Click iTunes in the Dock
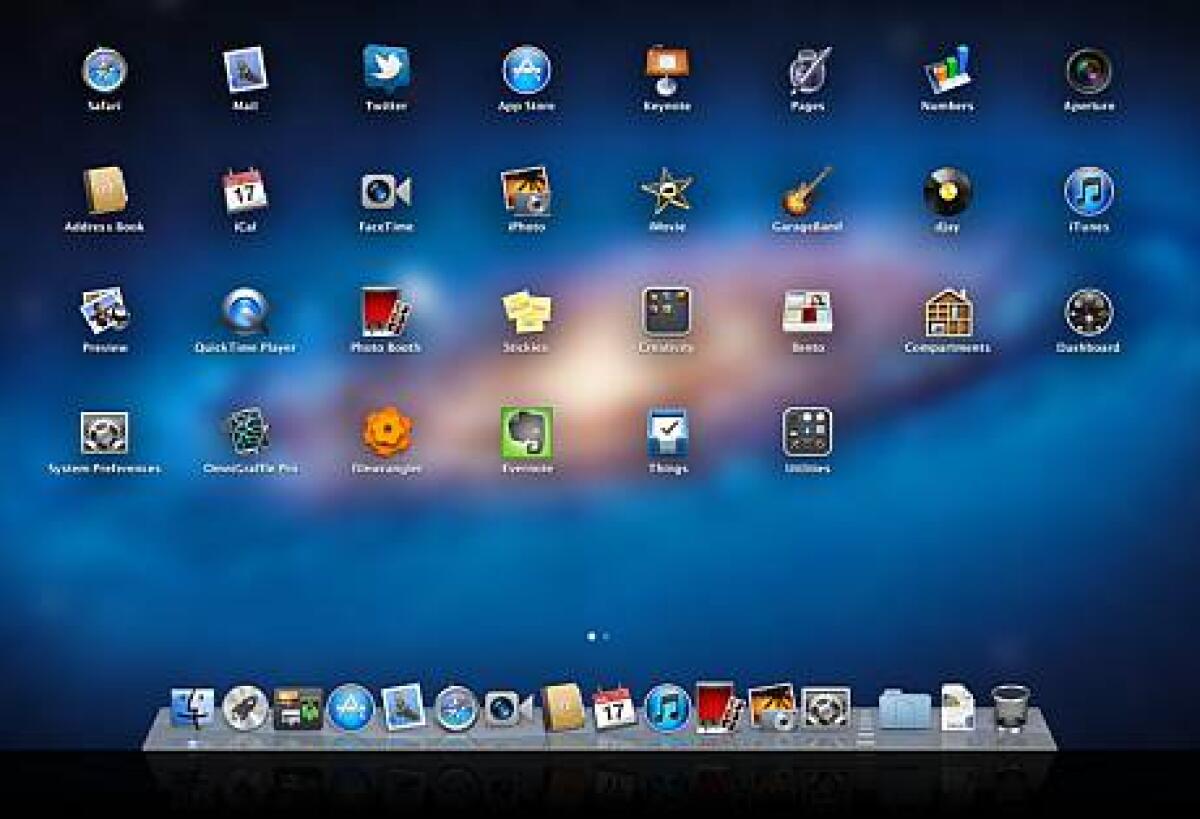Viewport: 1200px width, 819px height. [668, 708]
